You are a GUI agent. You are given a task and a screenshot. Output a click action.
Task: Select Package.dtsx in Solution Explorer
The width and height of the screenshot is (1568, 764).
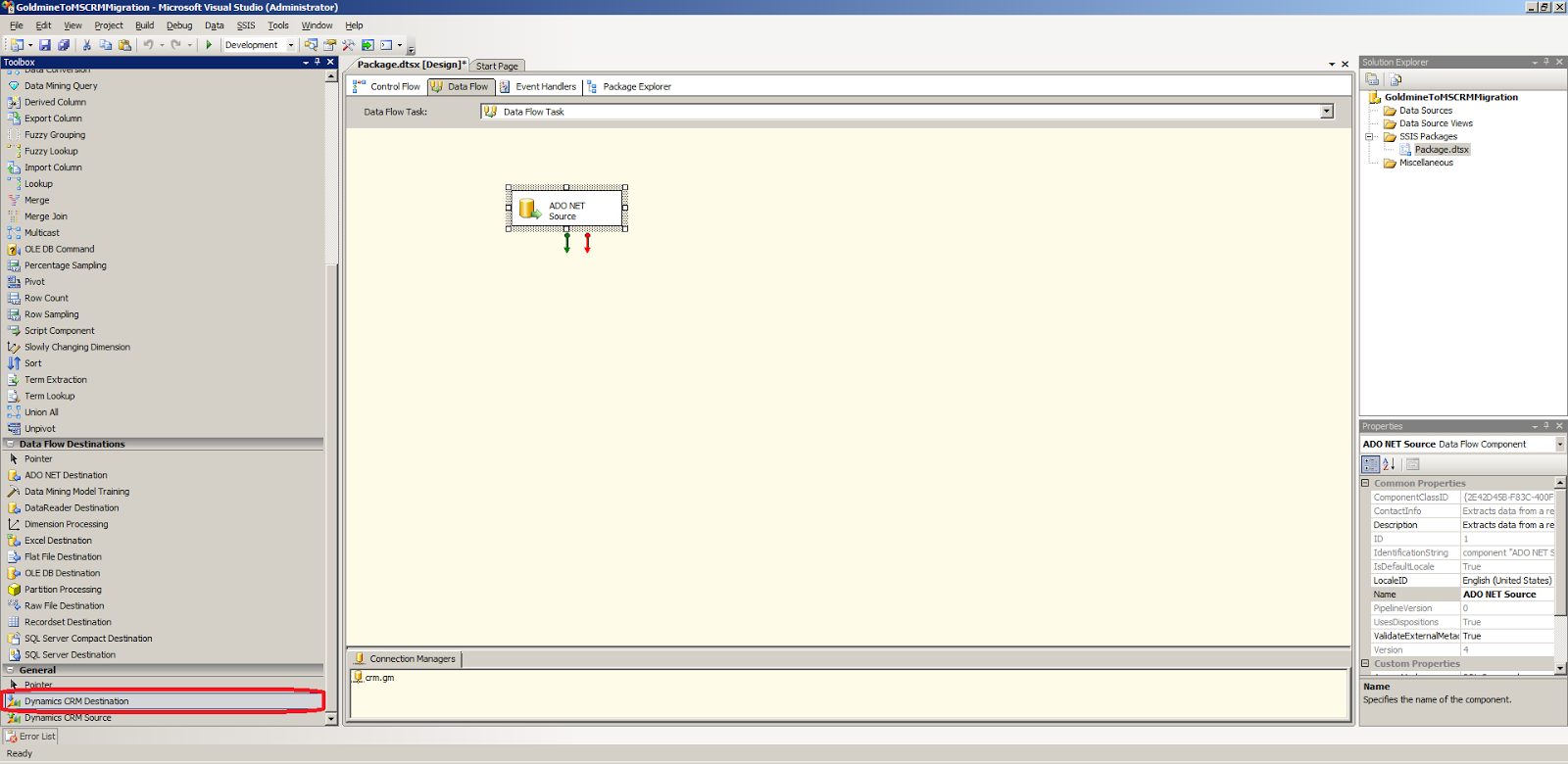(1441, 150)
